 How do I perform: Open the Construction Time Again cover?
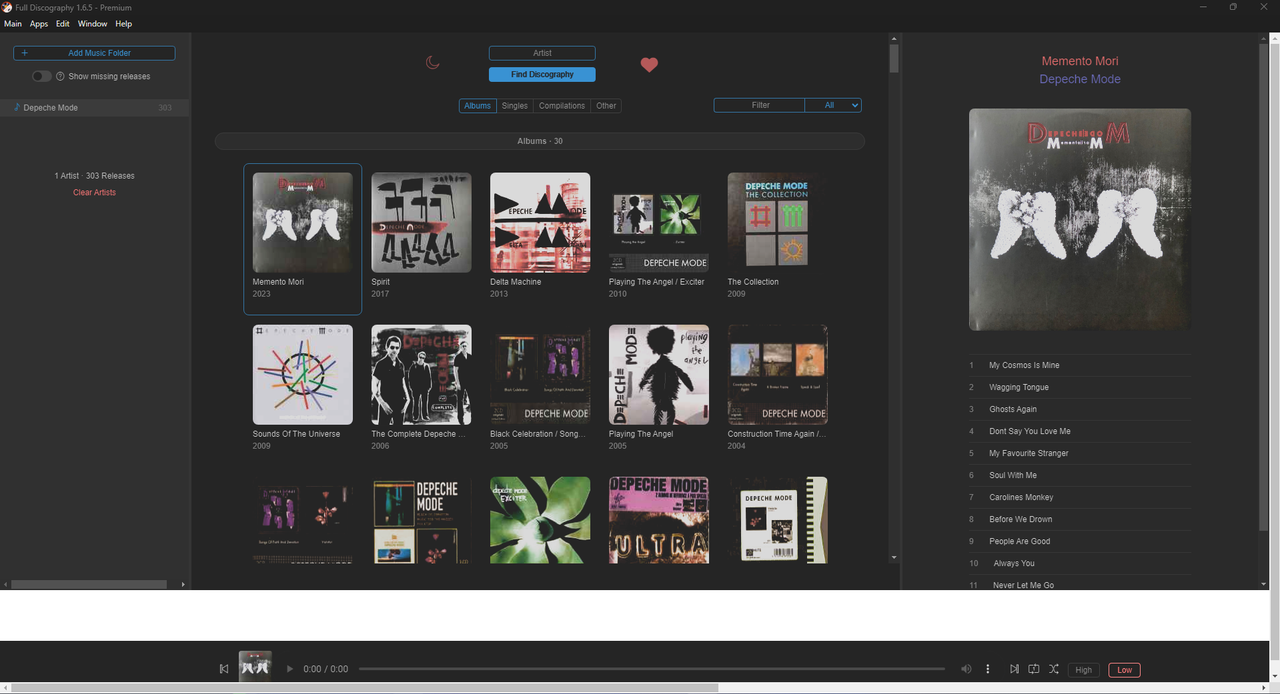coord(778,374)
